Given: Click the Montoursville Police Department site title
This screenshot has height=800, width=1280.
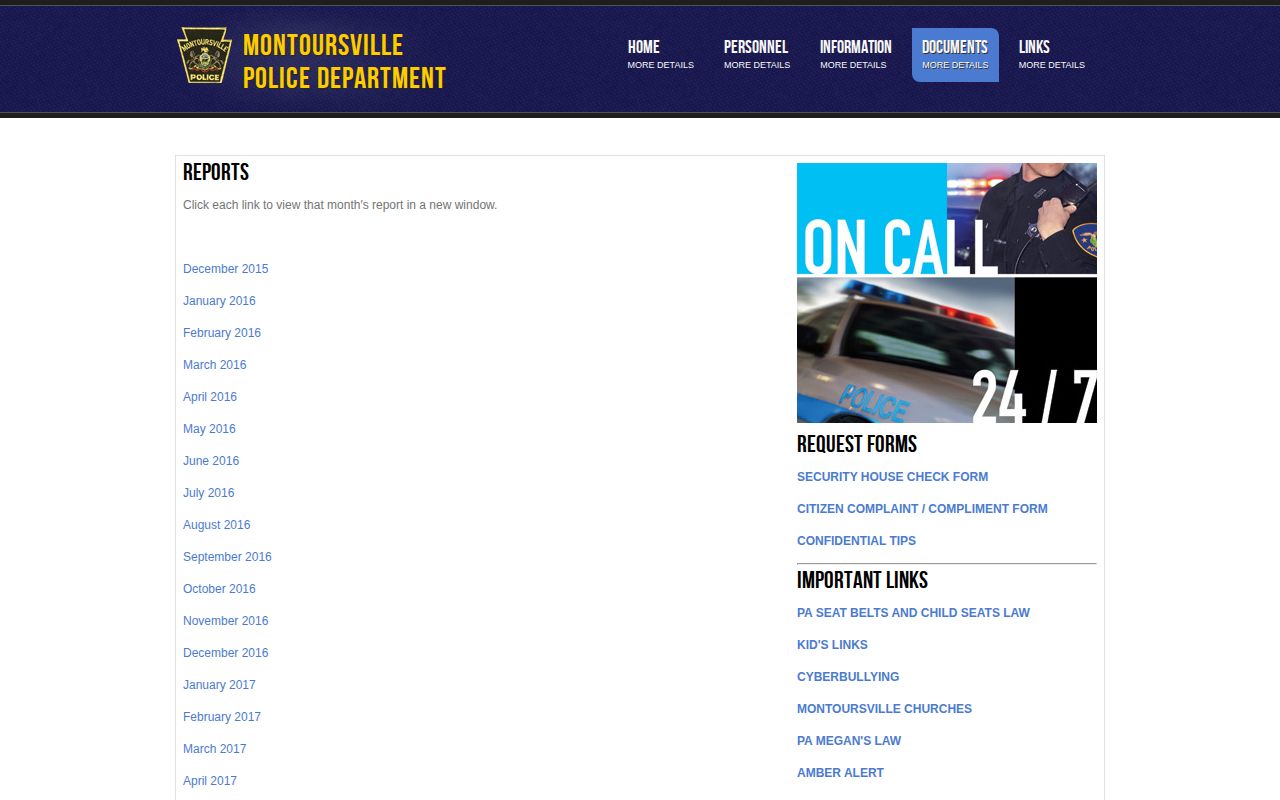Looking at the screenshot, I should (x=344, y=61).
